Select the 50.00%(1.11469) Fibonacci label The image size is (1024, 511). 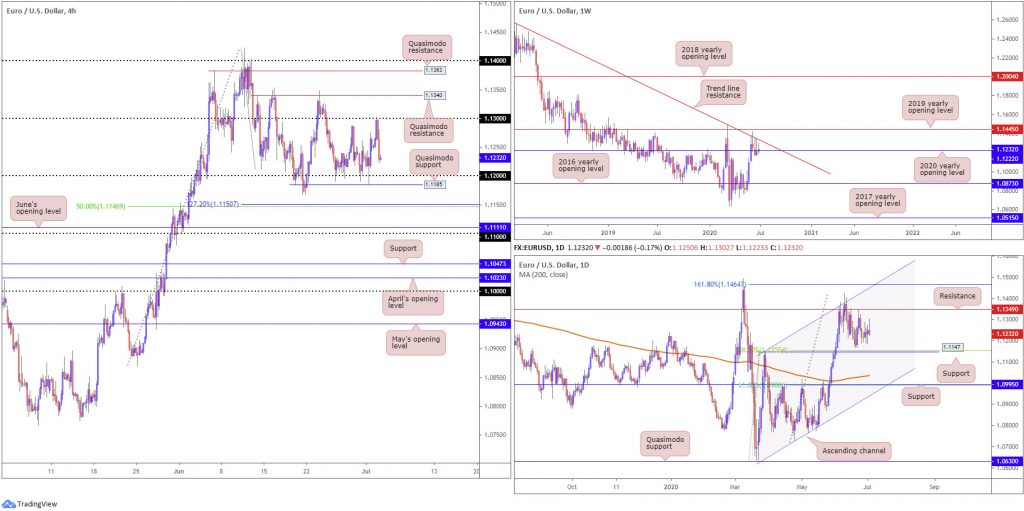pos(99,206)
